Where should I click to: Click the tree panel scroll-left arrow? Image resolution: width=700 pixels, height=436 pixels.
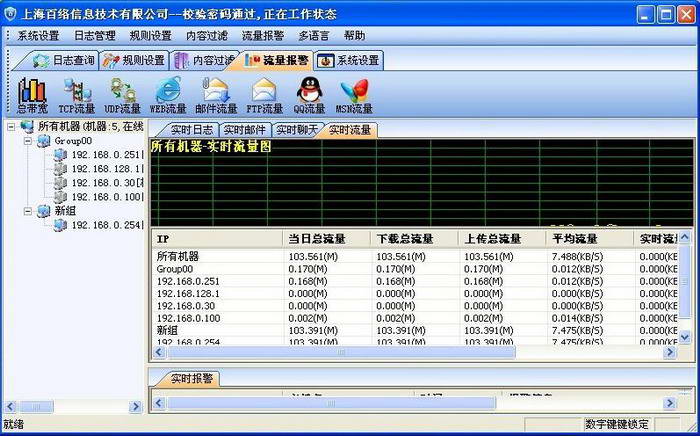pos(10,407)
